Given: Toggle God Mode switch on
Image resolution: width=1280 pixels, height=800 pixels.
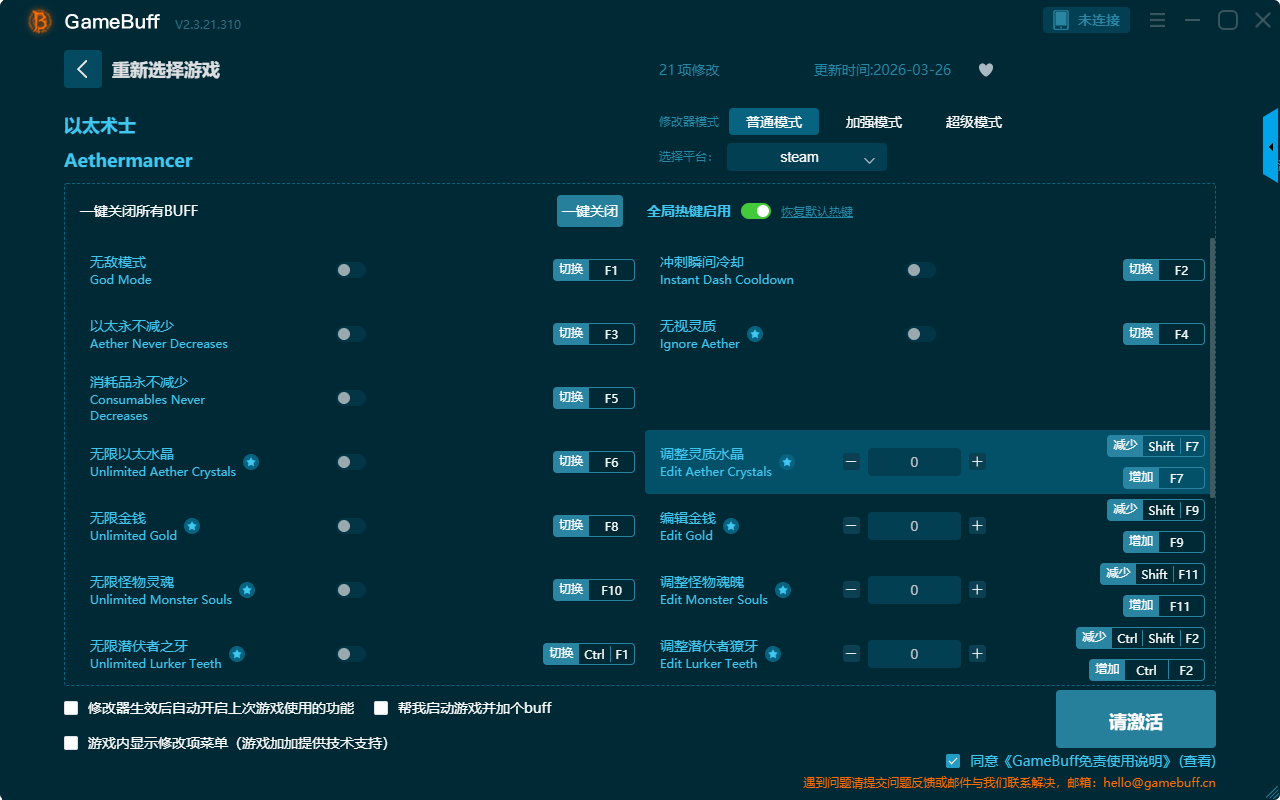Looking at the screenshot, I should pyautogui.click(x=351, y=270).
